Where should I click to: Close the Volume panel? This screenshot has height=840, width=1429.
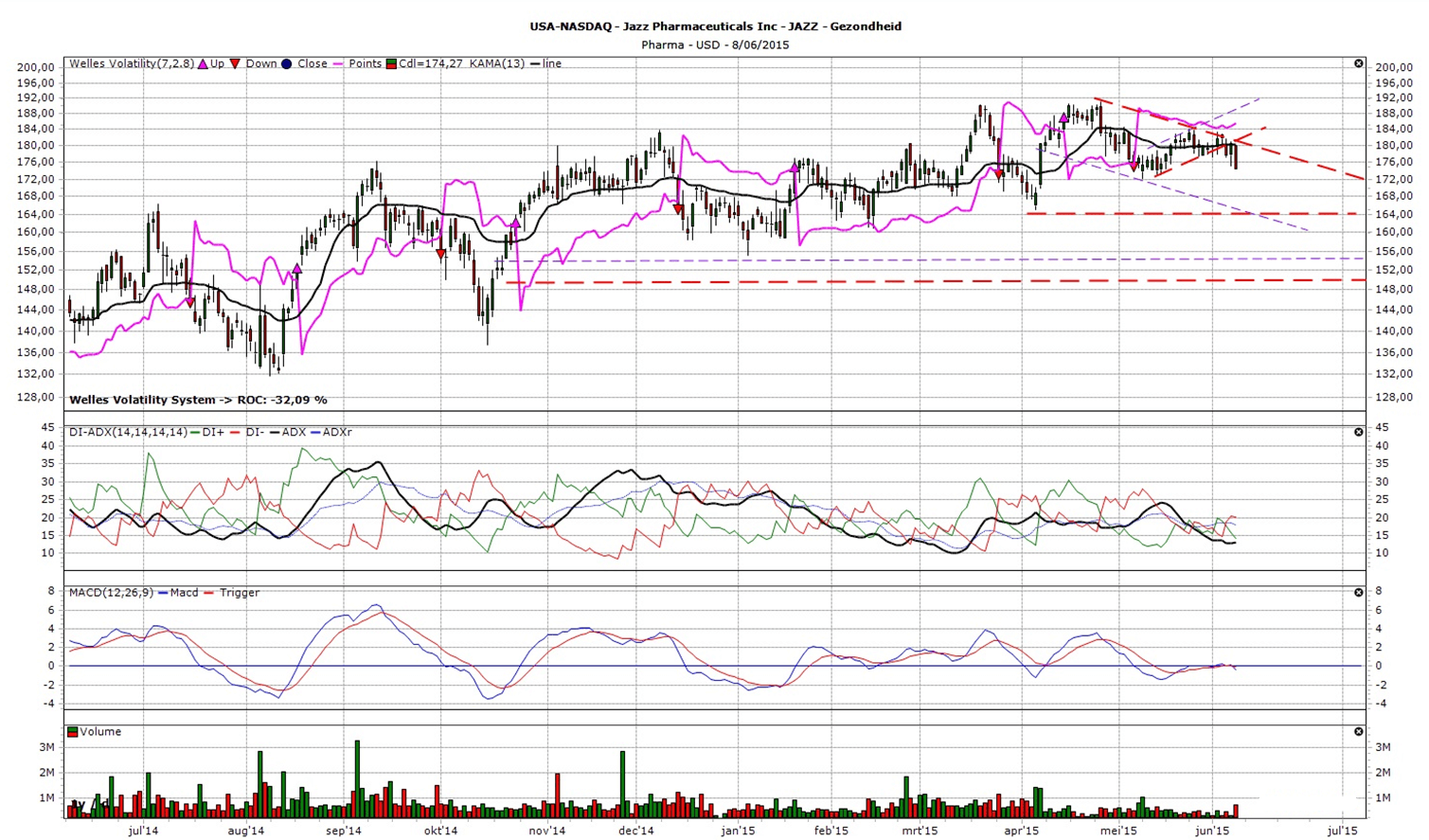point(1358,732)
